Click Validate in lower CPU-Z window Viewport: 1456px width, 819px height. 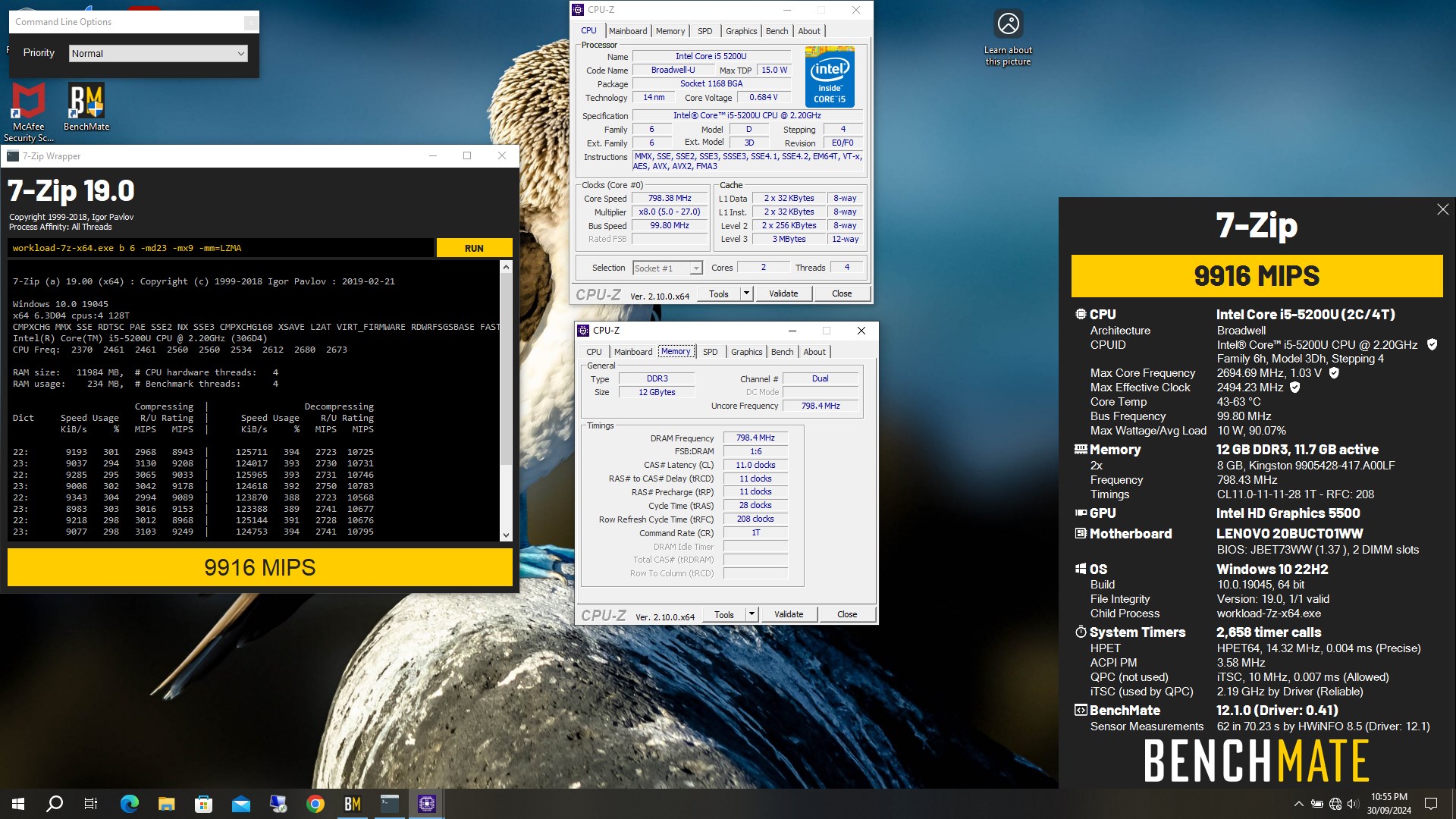click(x=789, y=614)
